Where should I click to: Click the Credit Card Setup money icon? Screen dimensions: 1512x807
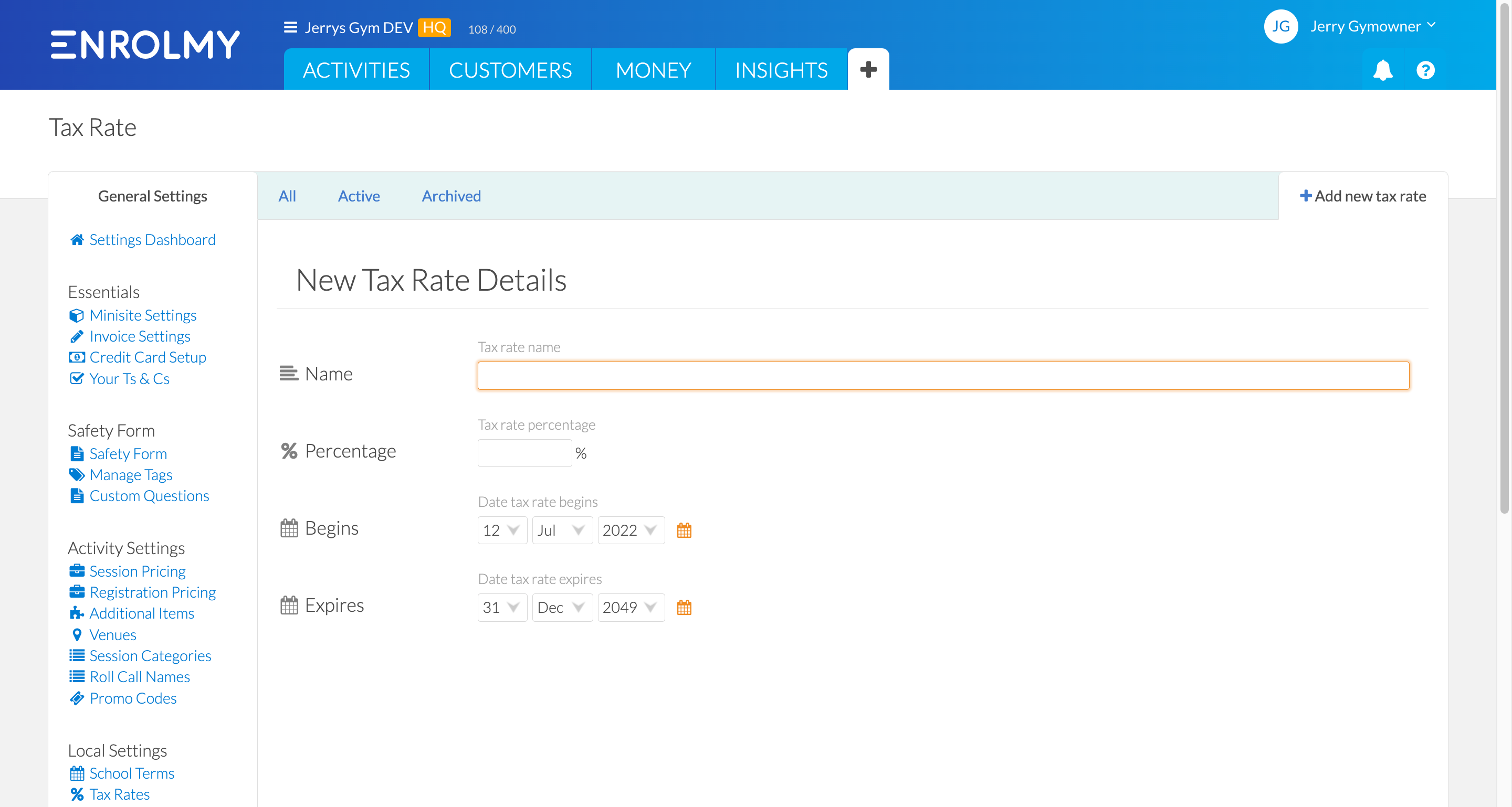[x=77, y=357]
